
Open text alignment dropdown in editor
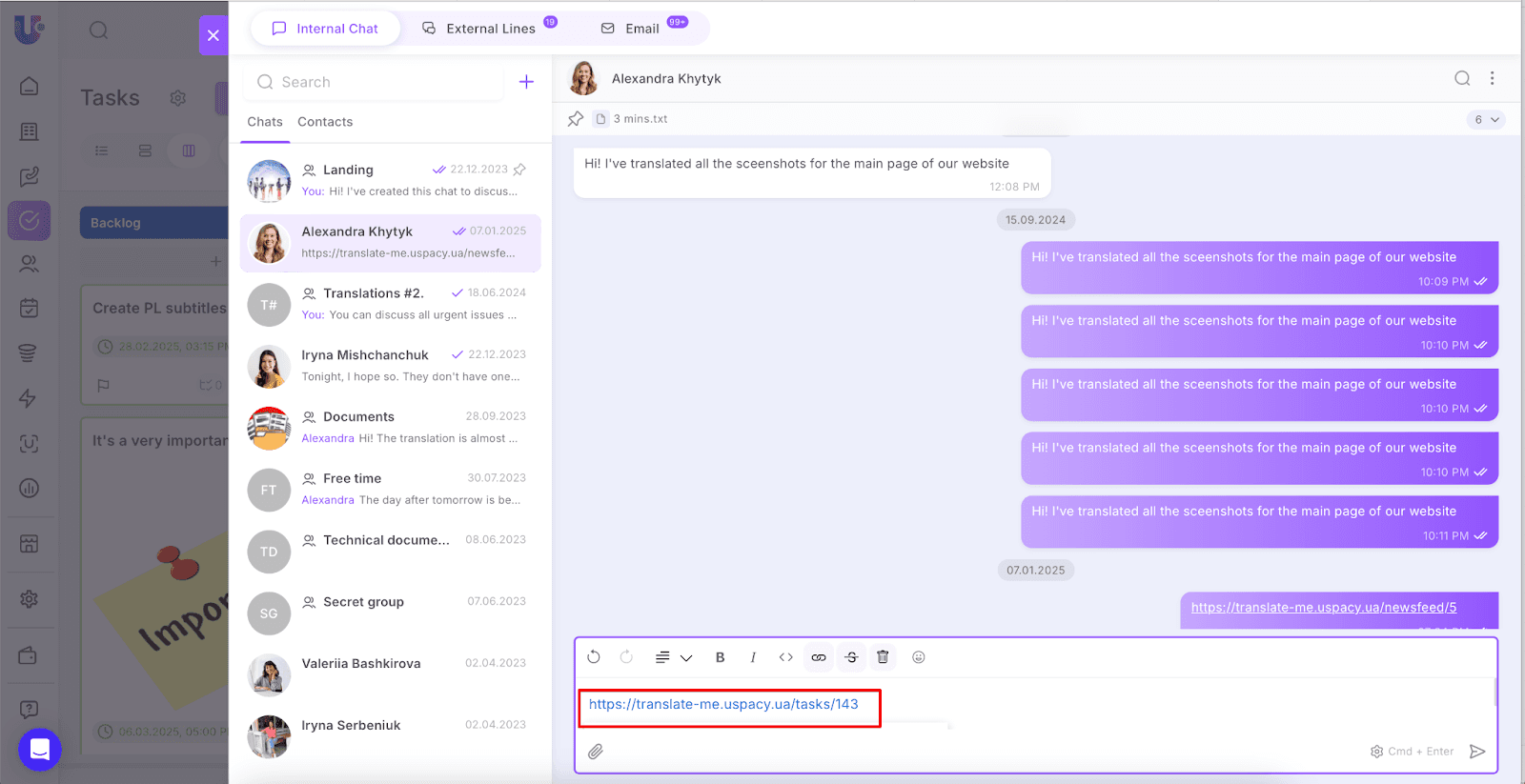673,657
